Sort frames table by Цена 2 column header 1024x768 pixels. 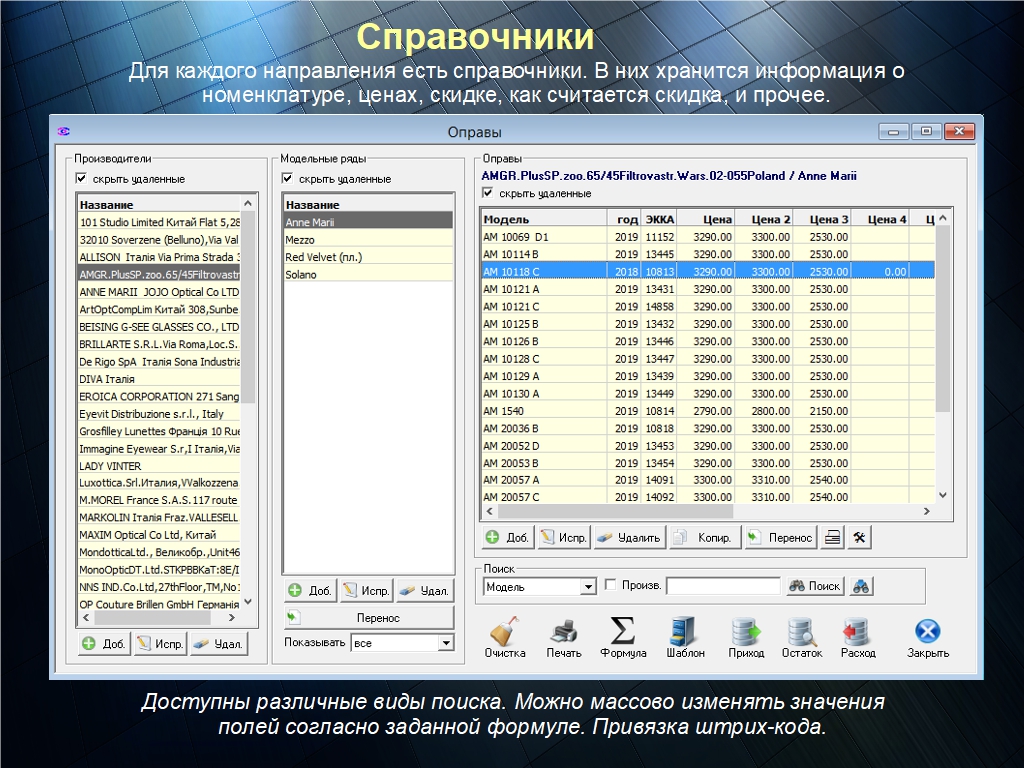click(x=771, y=219)
